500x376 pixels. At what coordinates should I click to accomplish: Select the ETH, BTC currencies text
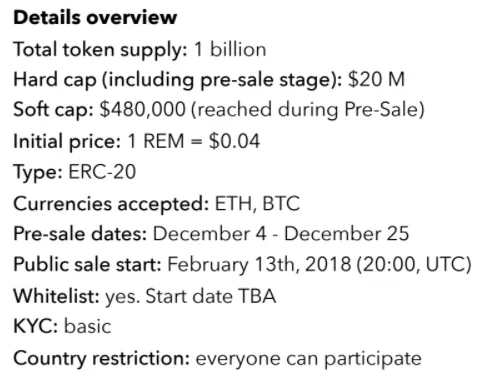(x=257, y=204)
